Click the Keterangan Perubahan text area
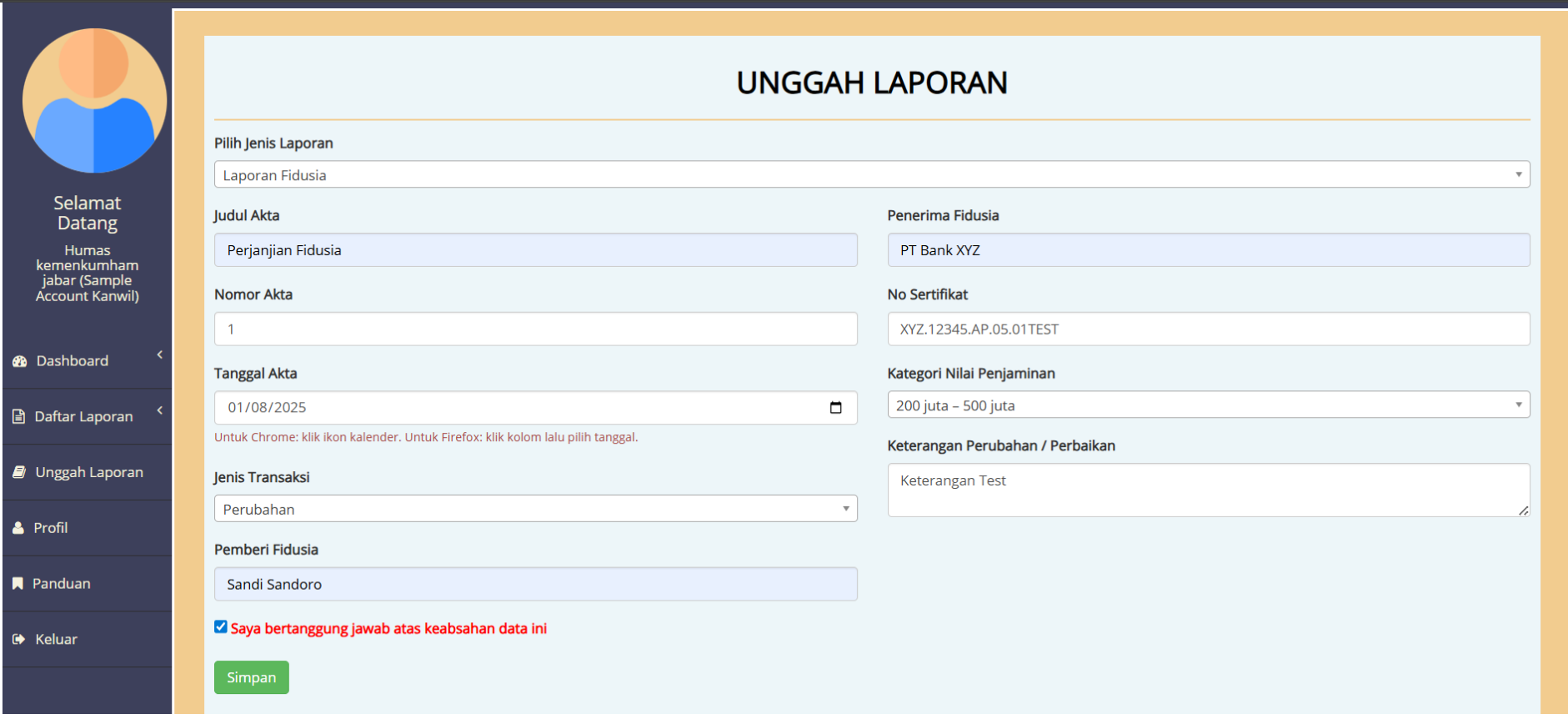This screenshot has width=1568, height=719. tap(1209, 490)
